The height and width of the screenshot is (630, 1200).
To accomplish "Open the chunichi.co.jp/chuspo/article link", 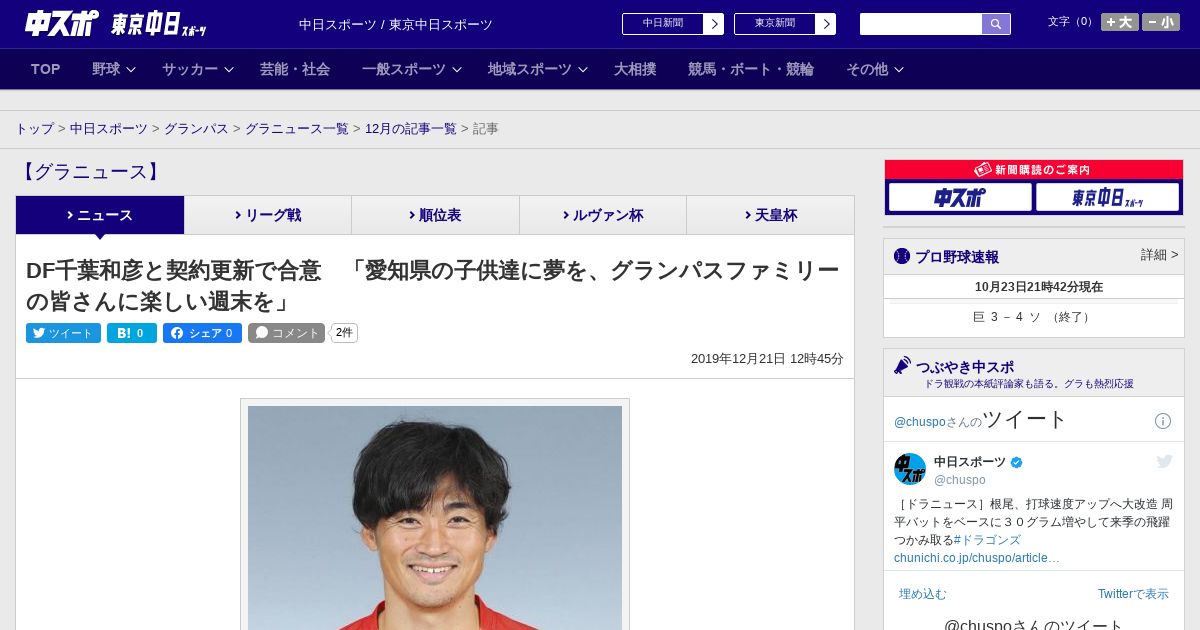I will click(977, 558).
